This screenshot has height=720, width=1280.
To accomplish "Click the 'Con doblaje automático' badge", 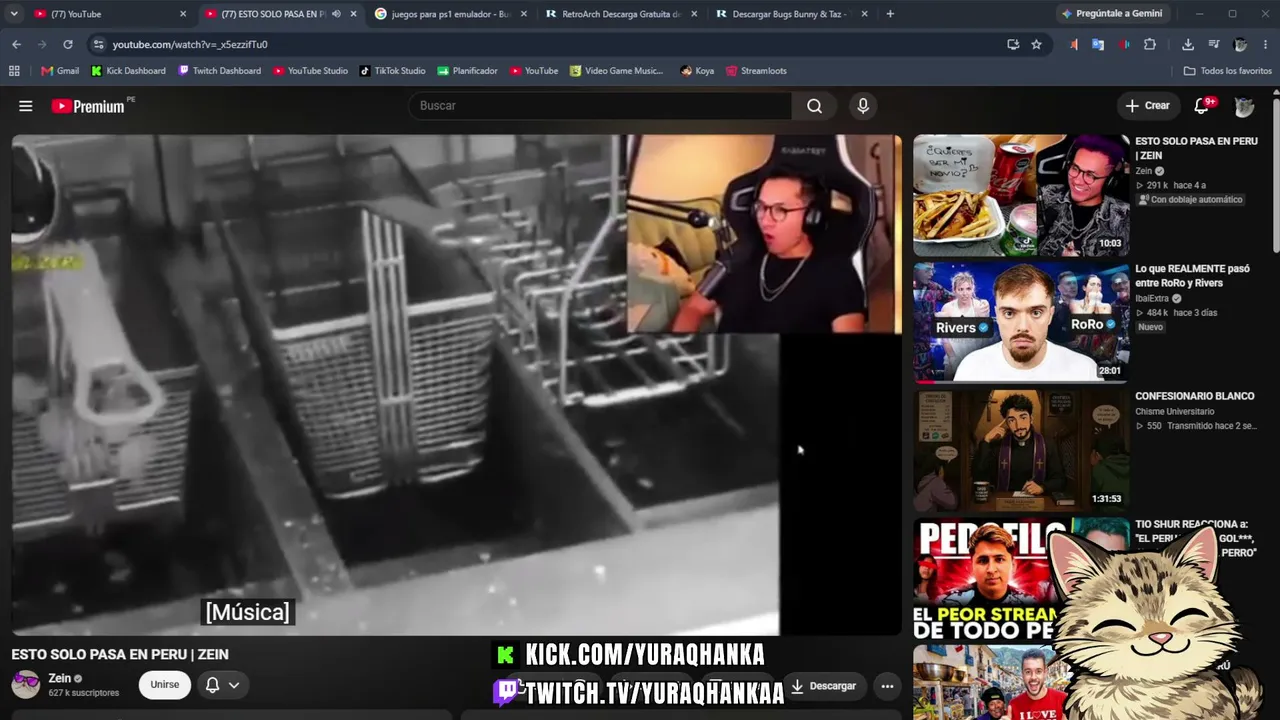I will [1191, 200].
